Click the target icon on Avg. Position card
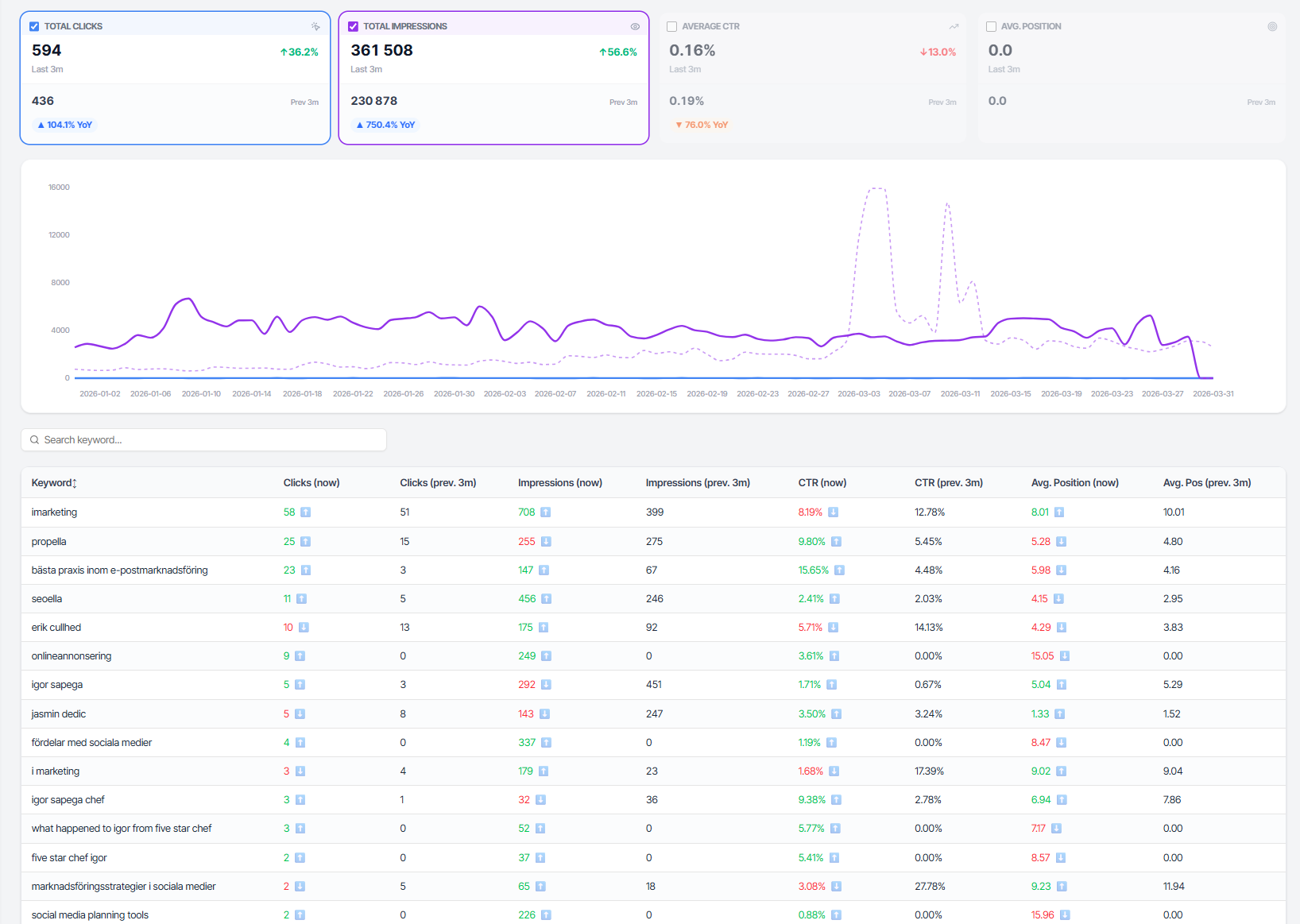The height and width of the screenshot is (924, 1300). pos(1272,26)
